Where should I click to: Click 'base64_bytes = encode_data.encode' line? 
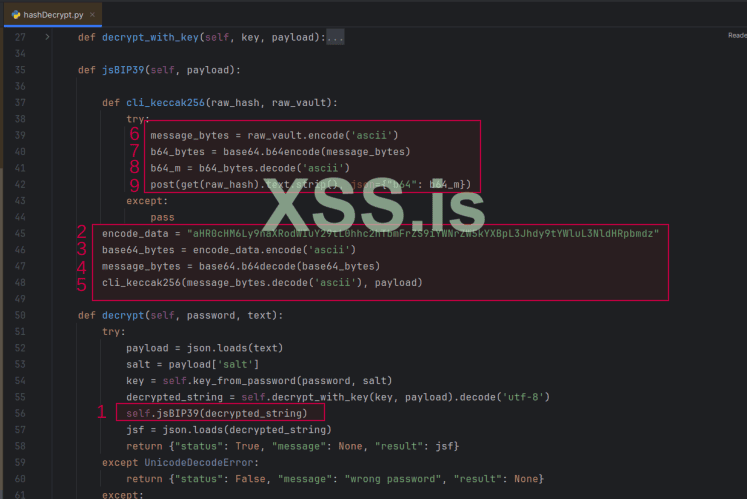click(x=229, y=250)
